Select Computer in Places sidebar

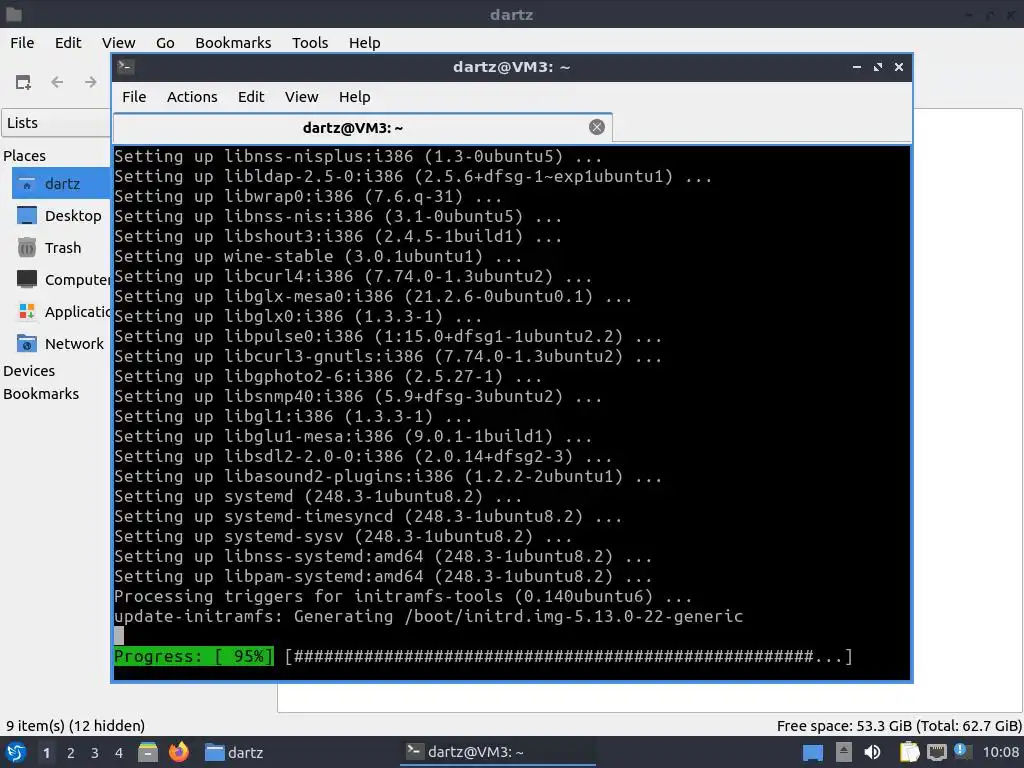coord(61,280)
